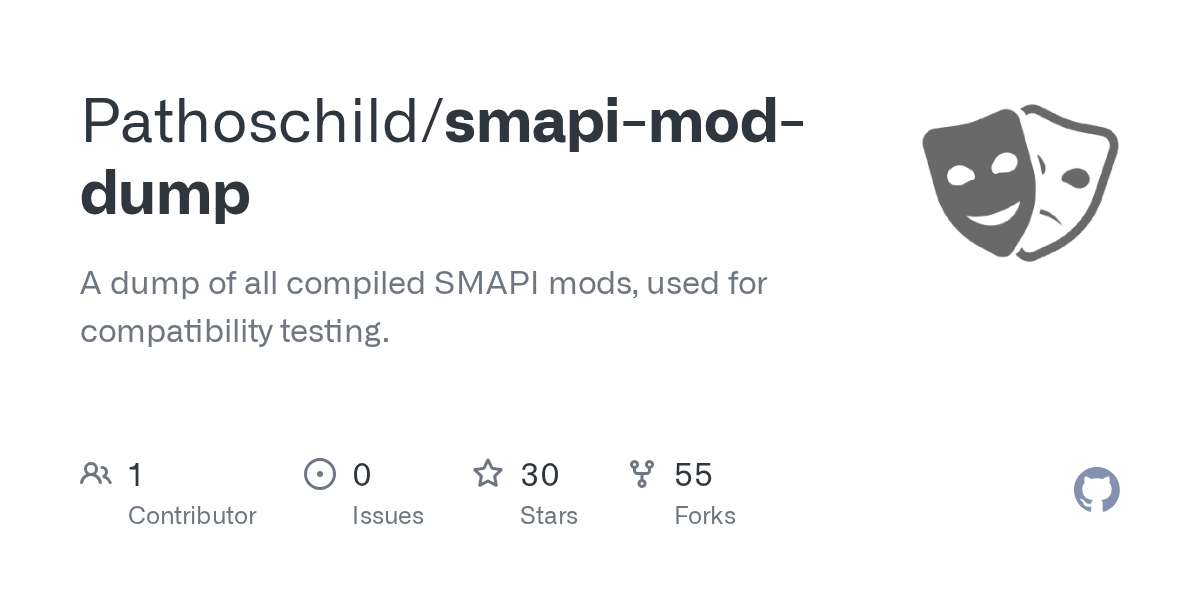Open the GitHub octocat logo
Image resolution: width=1200 pixels, height=600 pixels.
click(1097, 490)
